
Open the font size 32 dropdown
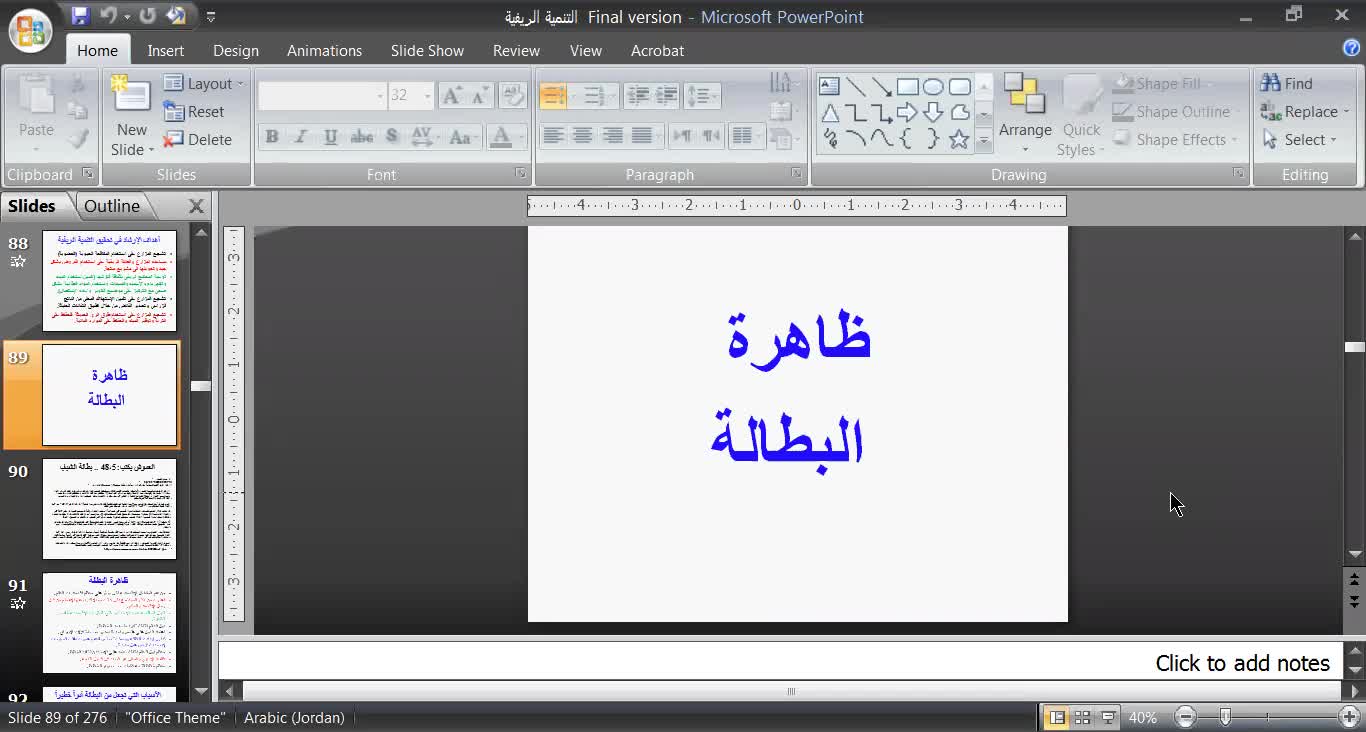pyautogui.click(x=428, y=95)
